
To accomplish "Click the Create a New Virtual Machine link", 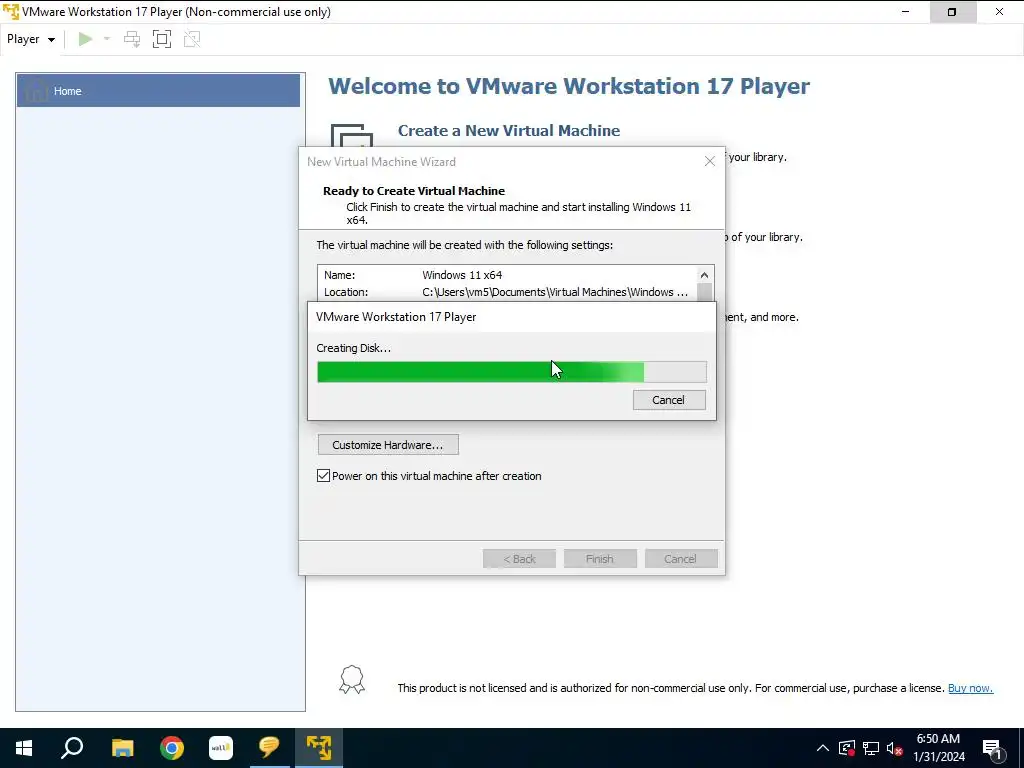I will pyautogui.click(x=509, y=131).
